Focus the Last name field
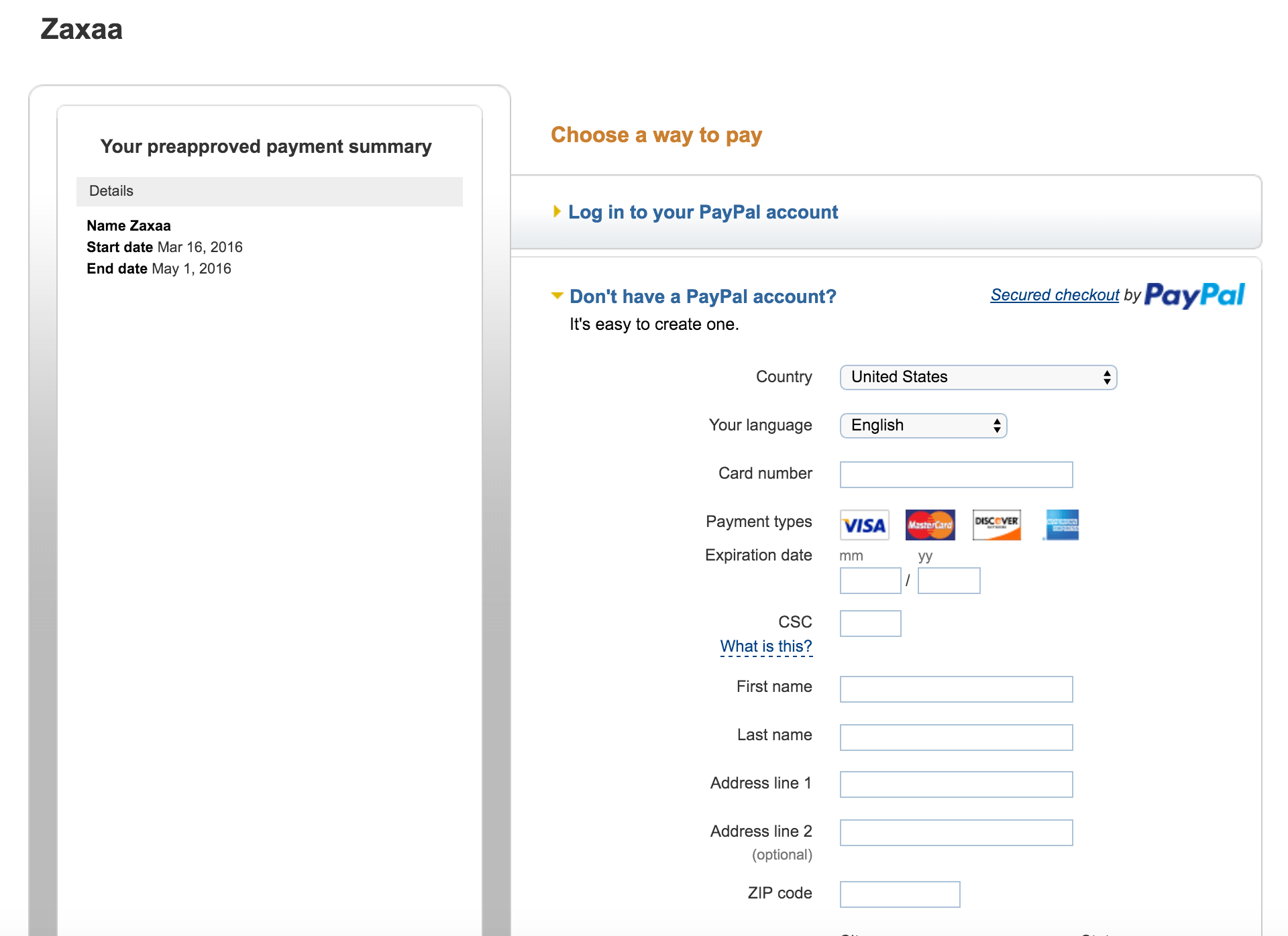The width and height of the screenshot is (1288, 936). coord(955,738)
